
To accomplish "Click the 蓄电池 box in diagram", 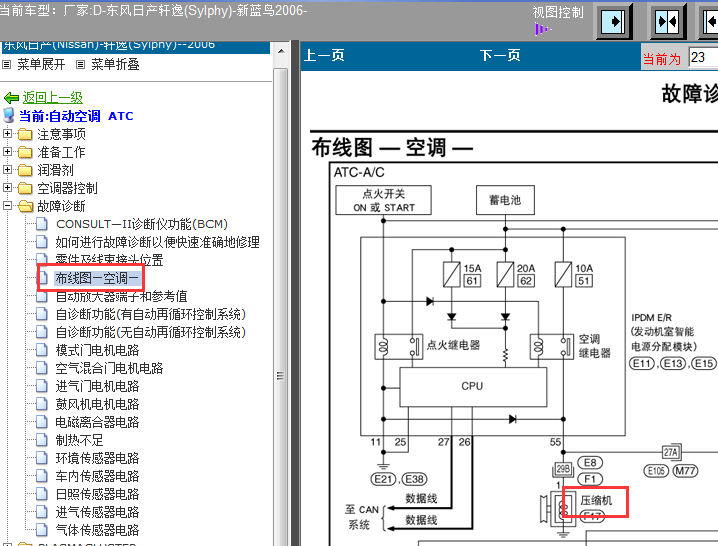I will (505, 200).
